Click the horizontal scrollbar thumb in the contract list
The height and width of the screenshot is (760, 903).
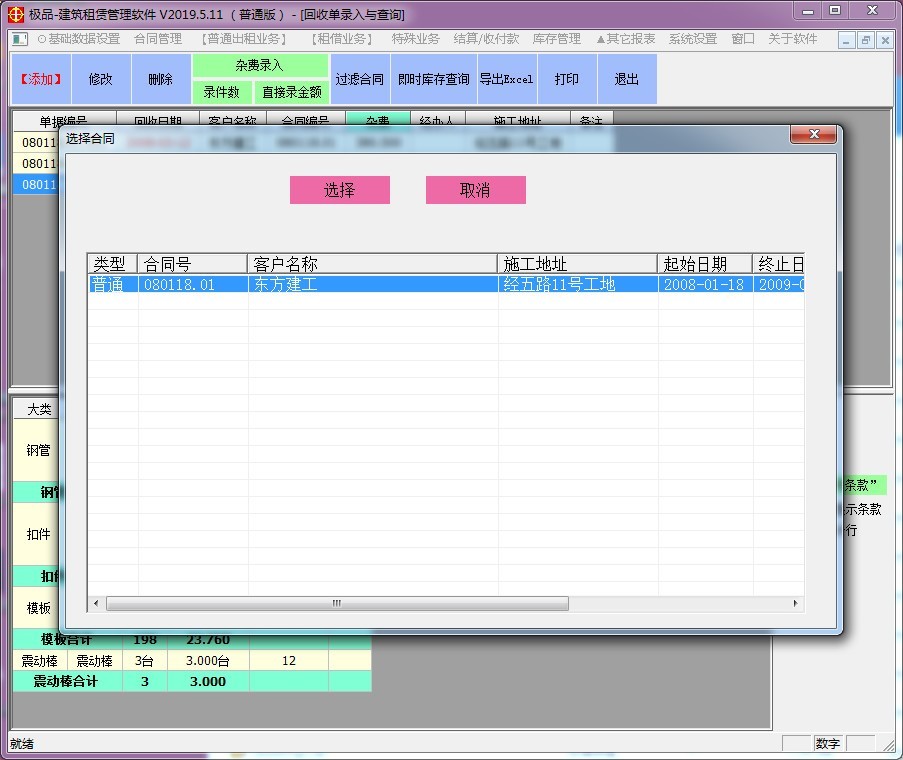[337, 604]
